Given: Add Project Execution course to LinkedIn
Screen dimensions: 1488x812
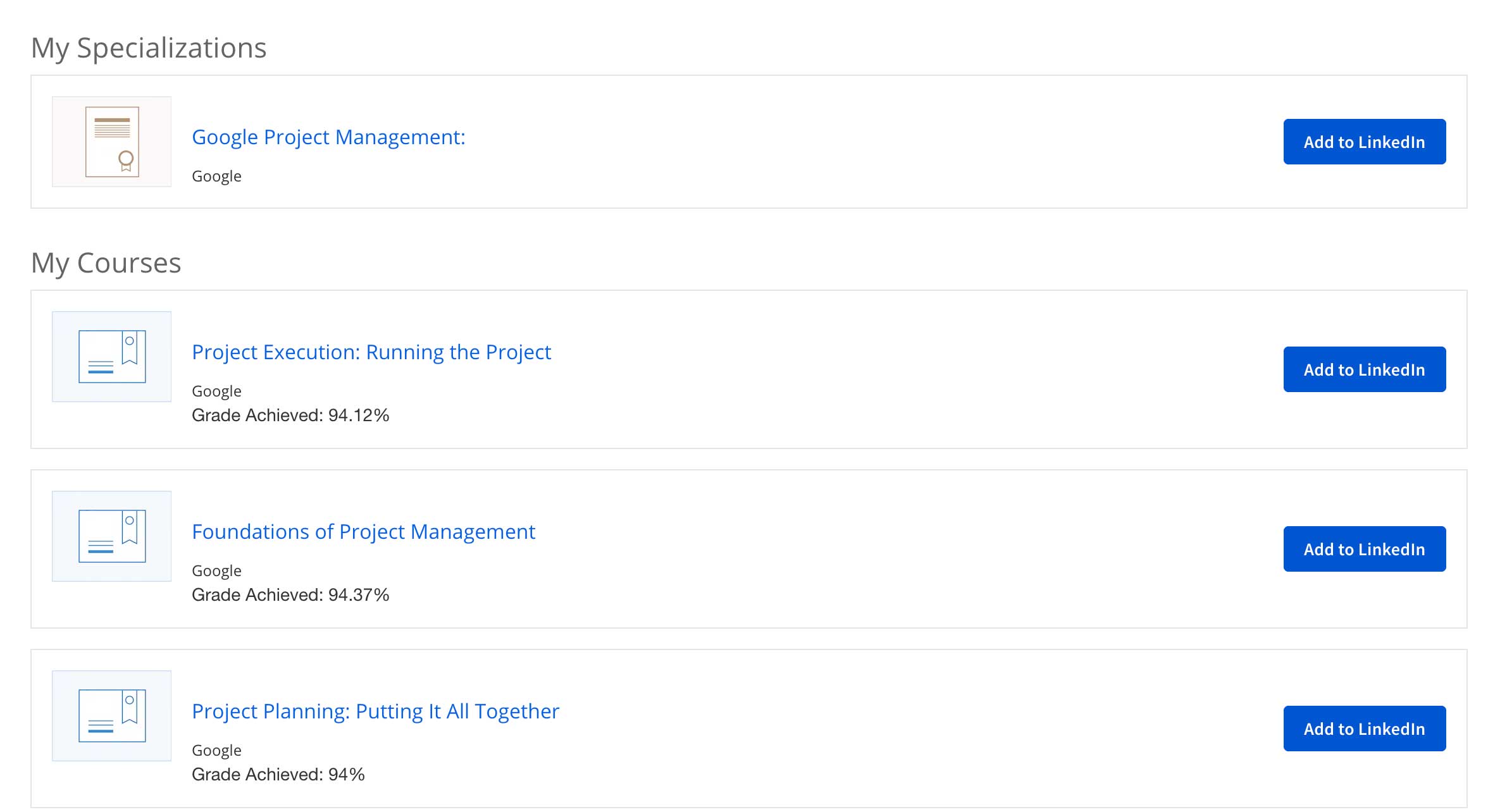Looking at the screenshot, I should coord(1364,369).
